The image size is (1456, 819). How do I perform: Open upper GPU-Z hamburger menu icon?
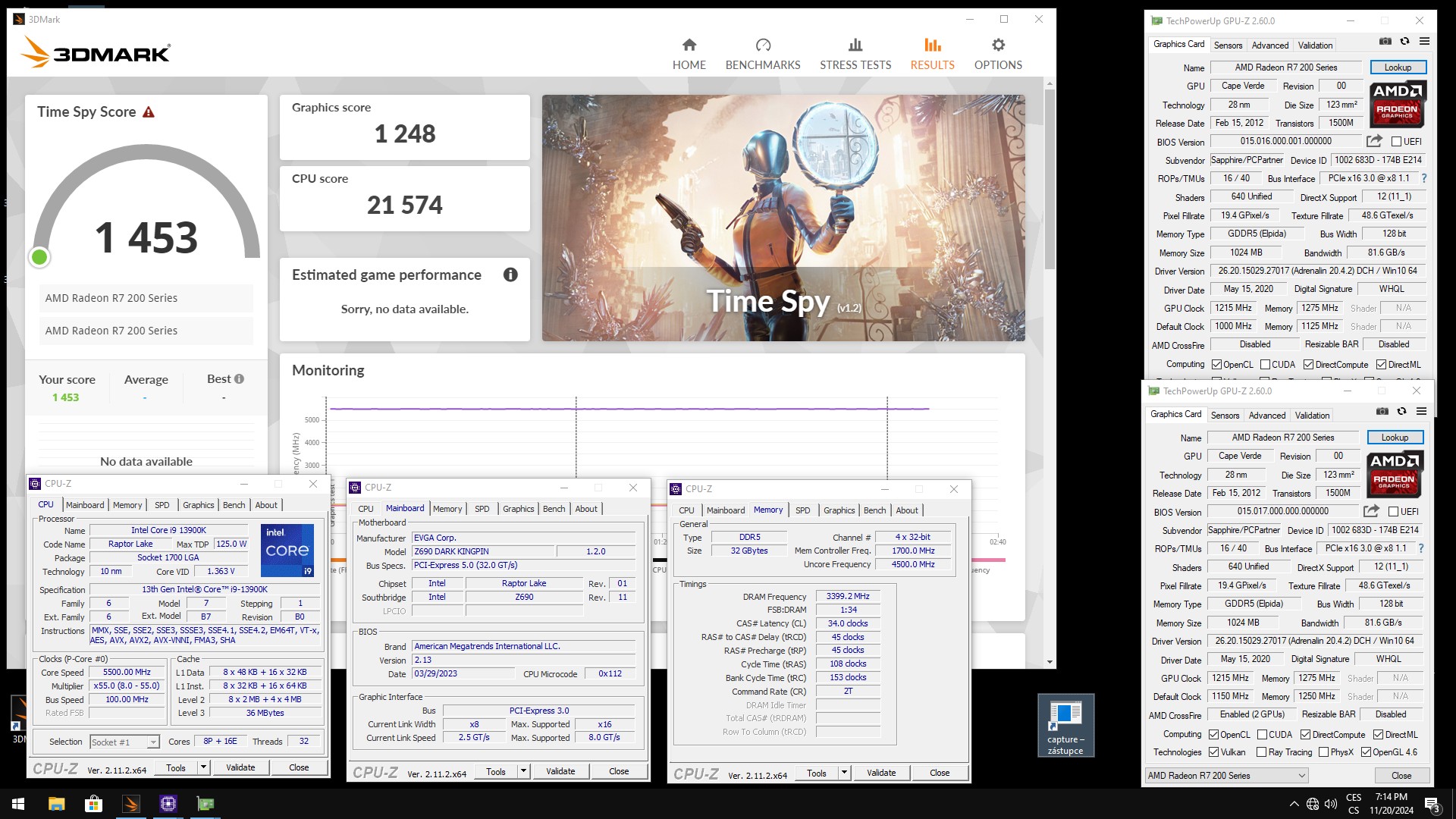(x=1424, y=42)
